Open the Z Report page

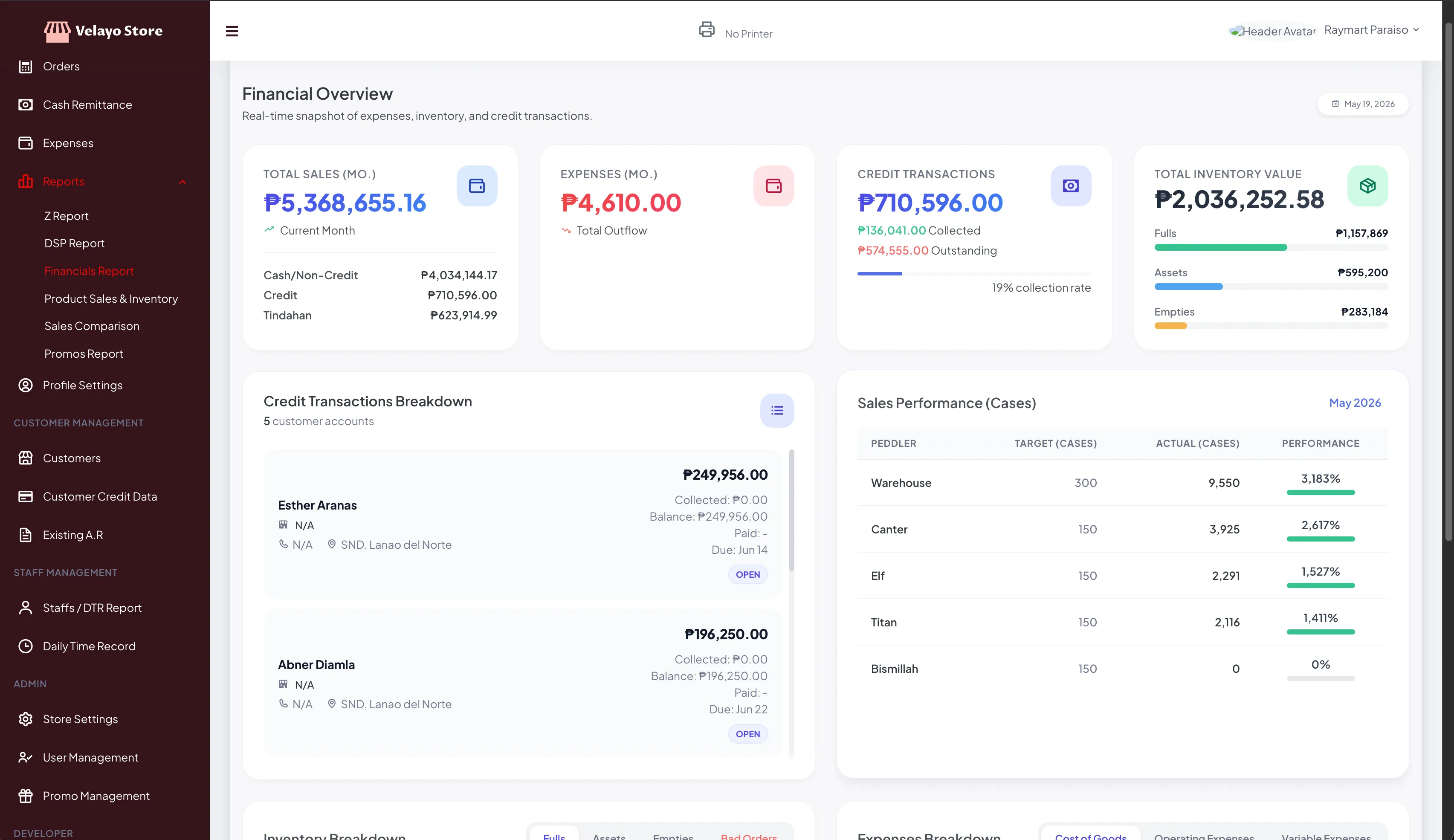coord(67,216)
